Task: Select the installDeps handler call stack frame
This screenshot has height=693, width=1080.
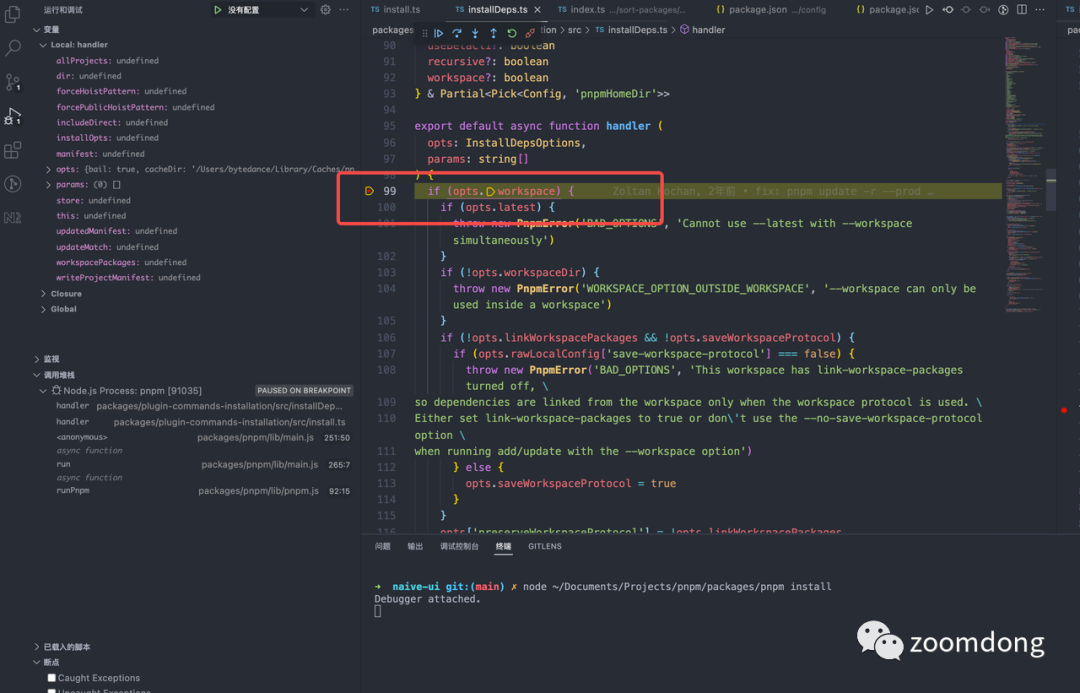Action: [200, 406]
